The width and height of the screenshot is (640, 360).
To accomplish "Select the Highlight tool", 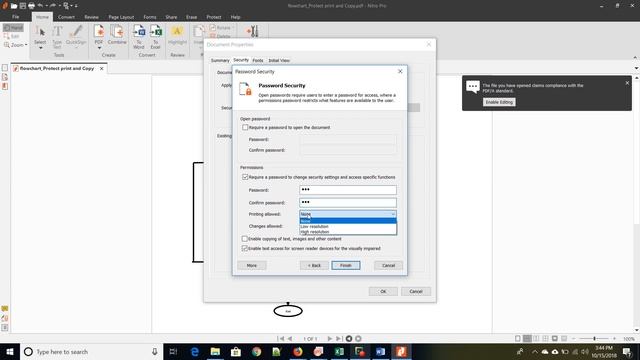I will 177,35.
